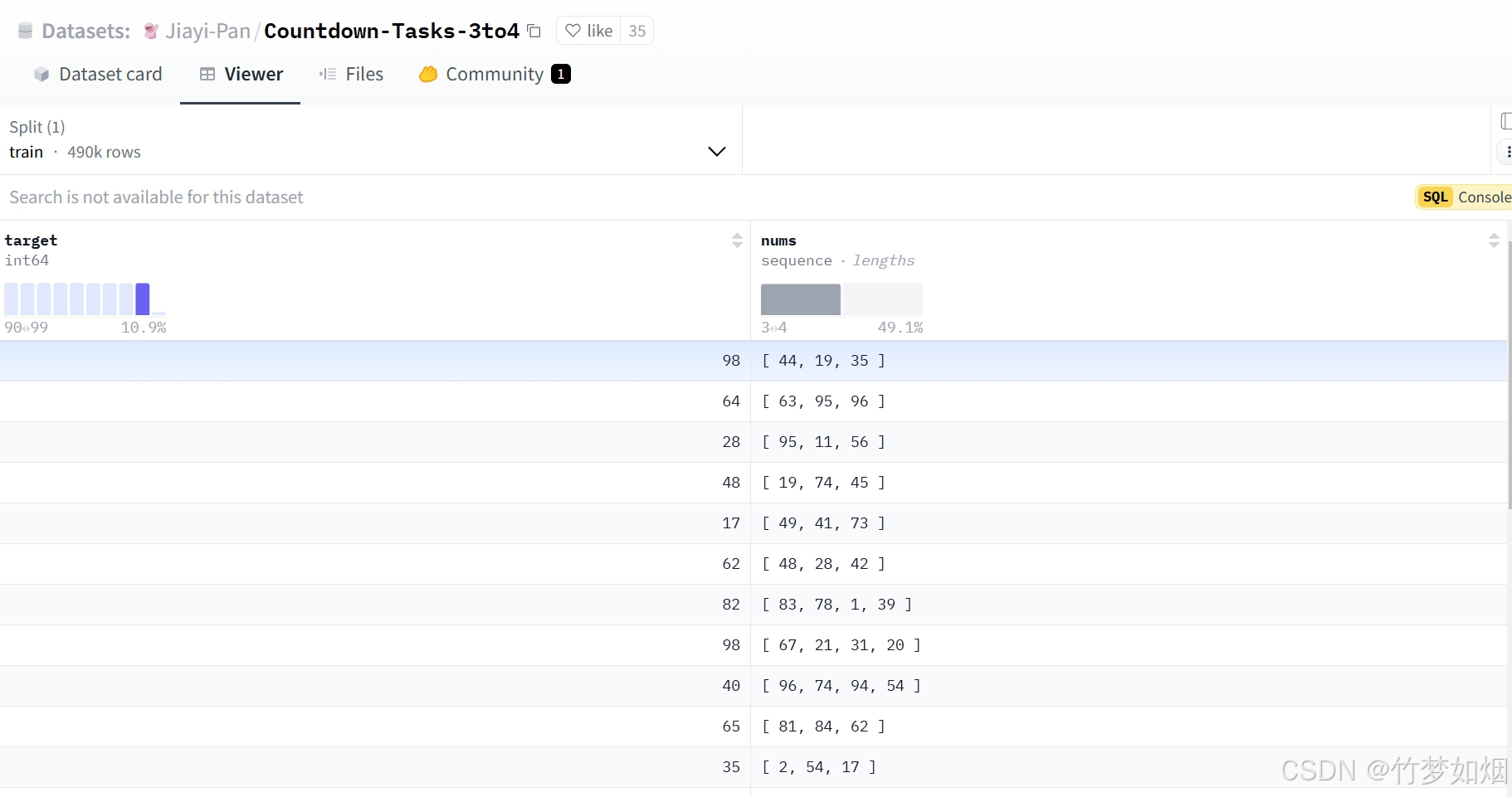Viewport: 1512px width, 797px height.
Task: Click target value 35
Action: pos(731,767)
